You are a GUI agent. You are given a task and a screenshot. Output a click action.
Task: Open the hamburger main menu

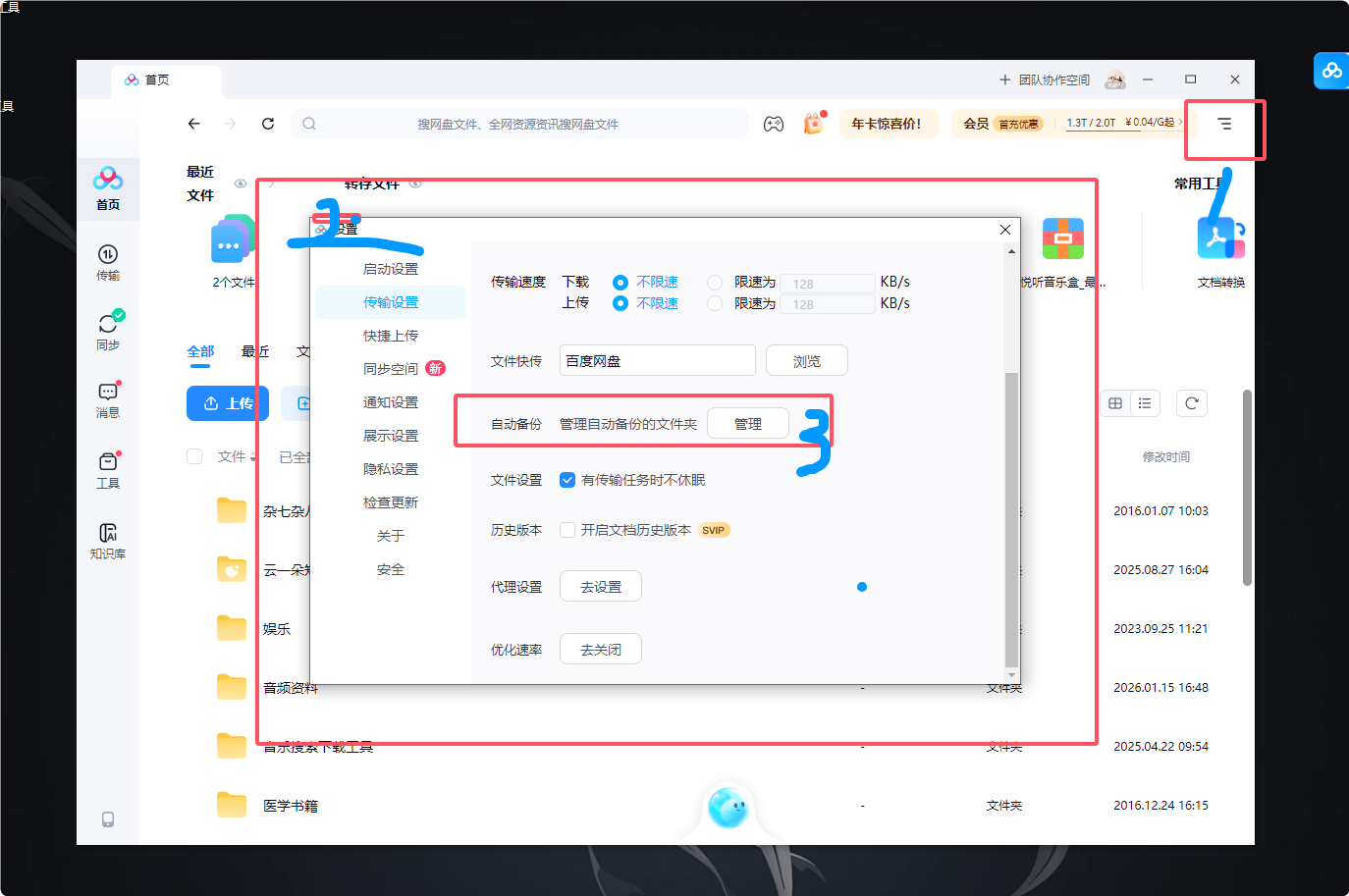[x=1224, y=124]
